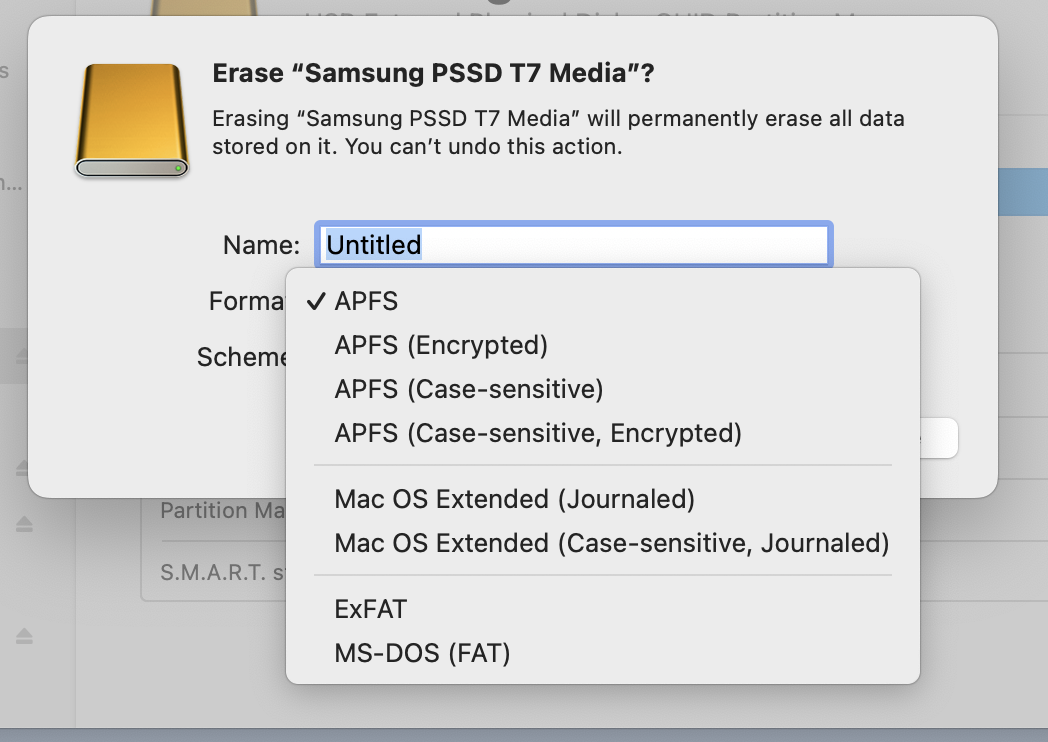Click the Name label

[261, 245]
